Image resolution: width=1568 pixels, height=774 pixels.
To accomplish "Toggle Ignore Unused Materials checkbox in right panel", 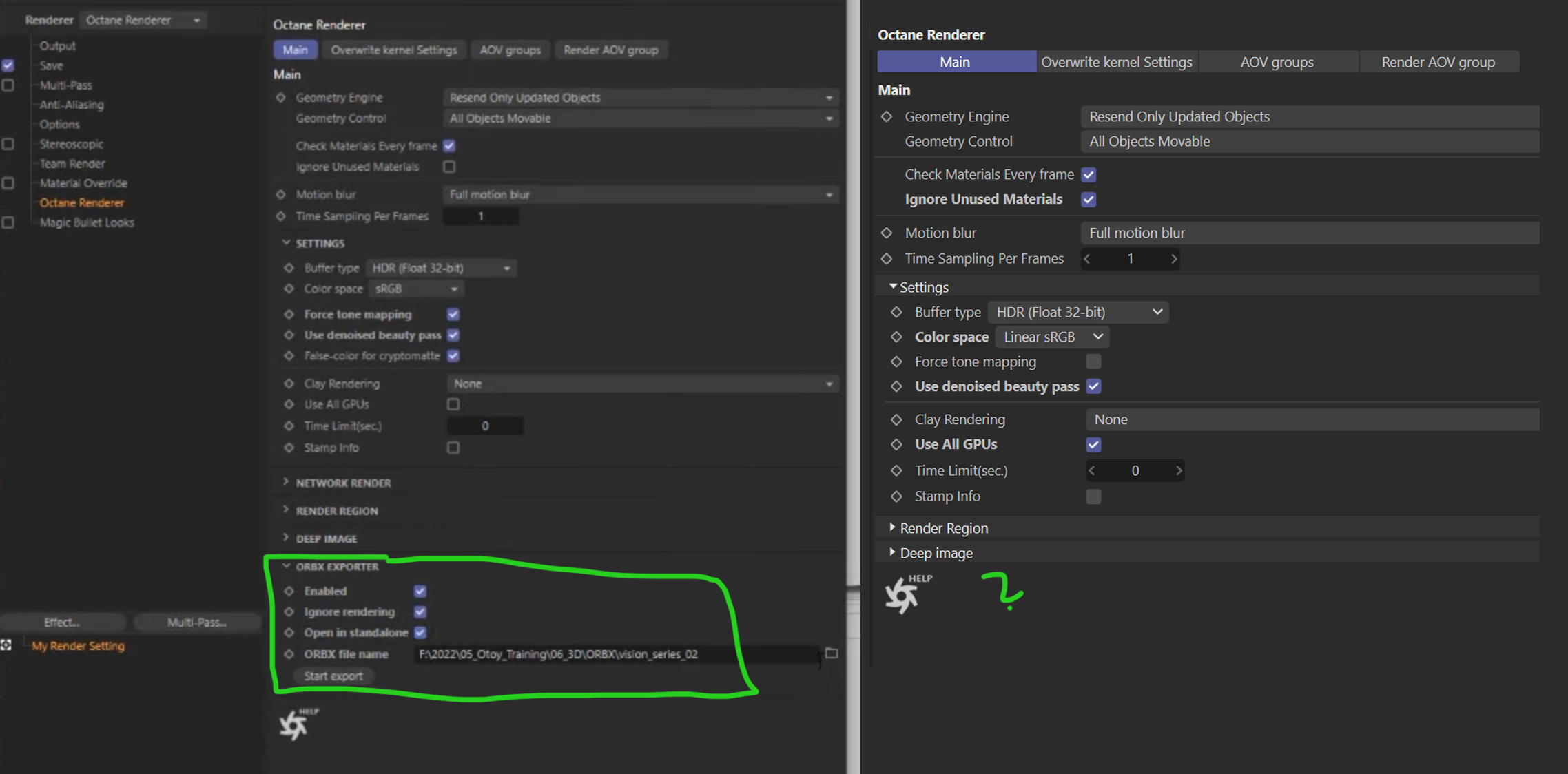I will tap(1089, 200).
